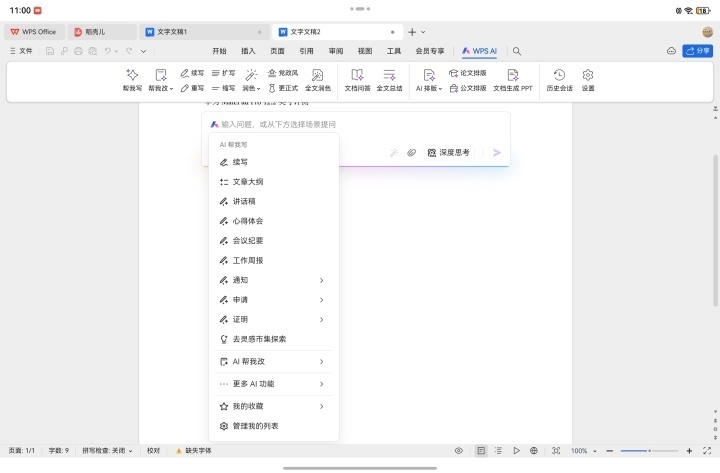Click the new tab plus button
The height and width of the screenshot is (473, 720).
[412, 32]
